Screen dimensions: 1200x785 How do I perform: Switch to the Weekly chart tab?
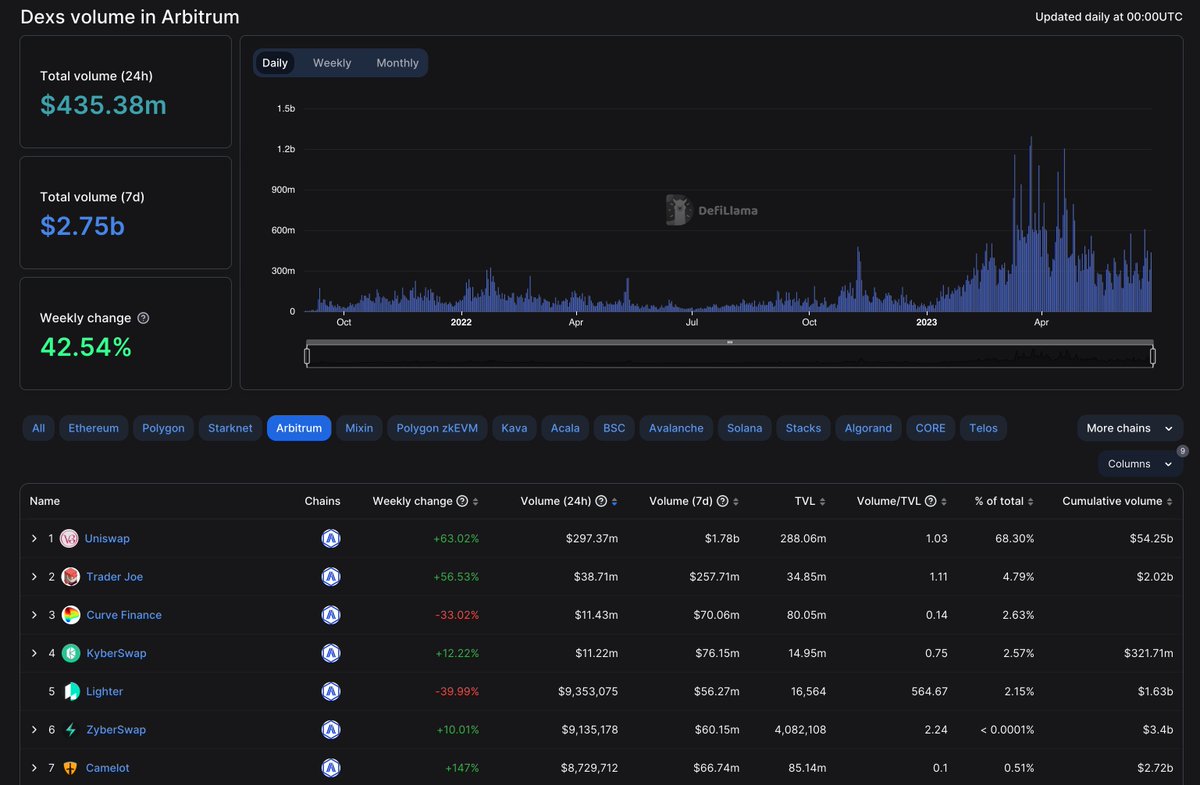pos(331,62)
